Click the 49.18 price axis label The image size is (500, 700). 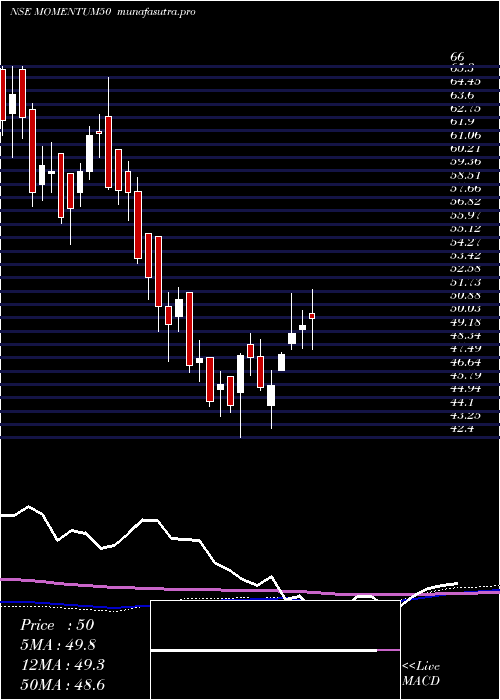465,322
